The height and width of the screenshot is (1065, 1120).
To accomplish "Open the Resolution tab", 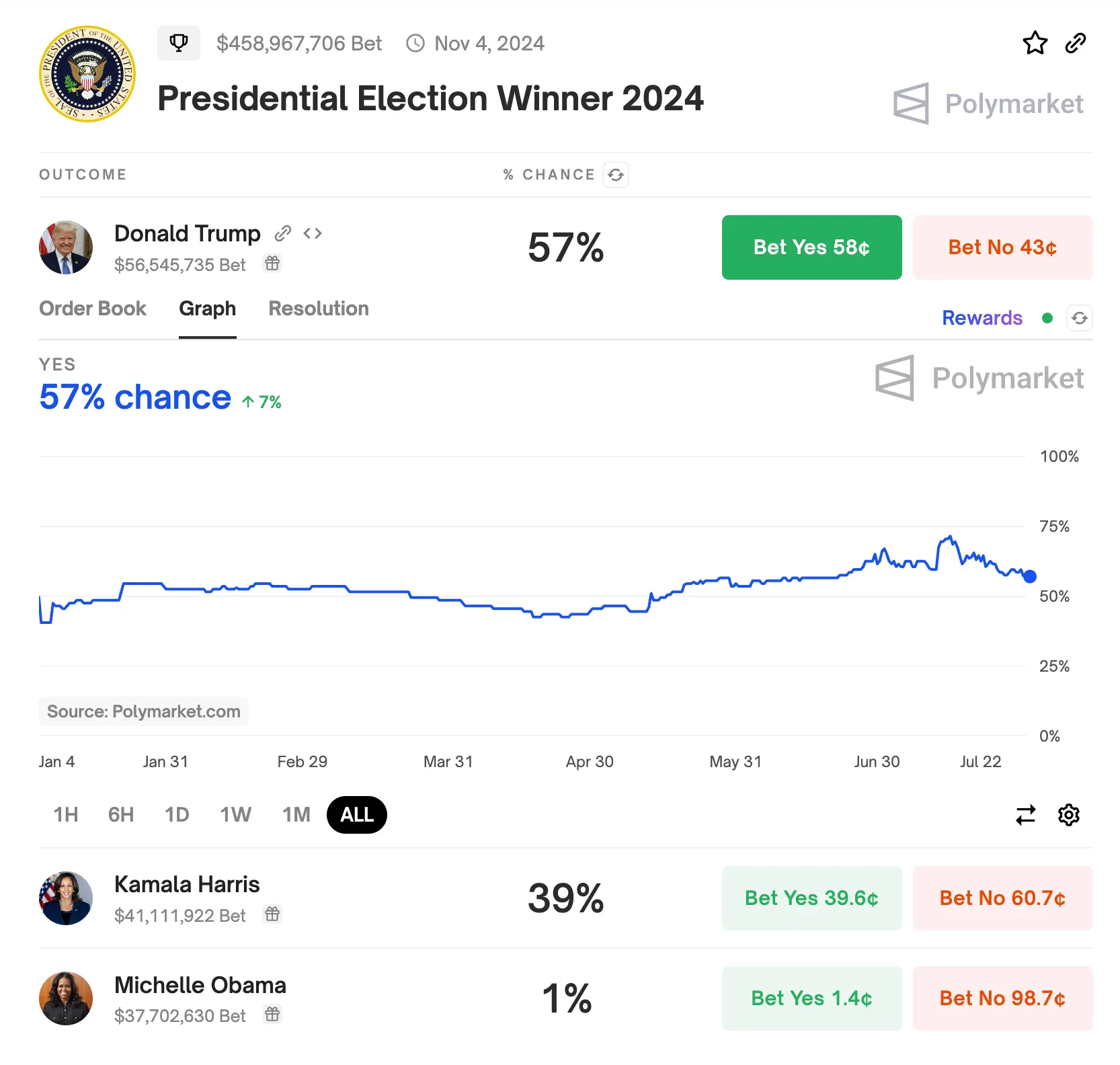I will tap(318, 309).
